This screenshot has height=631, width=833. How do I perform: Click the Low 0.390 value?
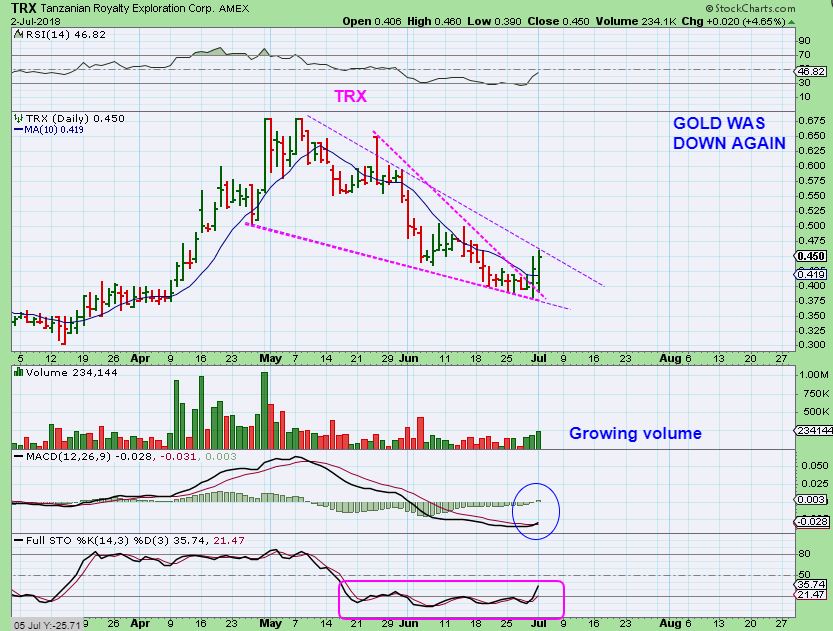point(495,21)
